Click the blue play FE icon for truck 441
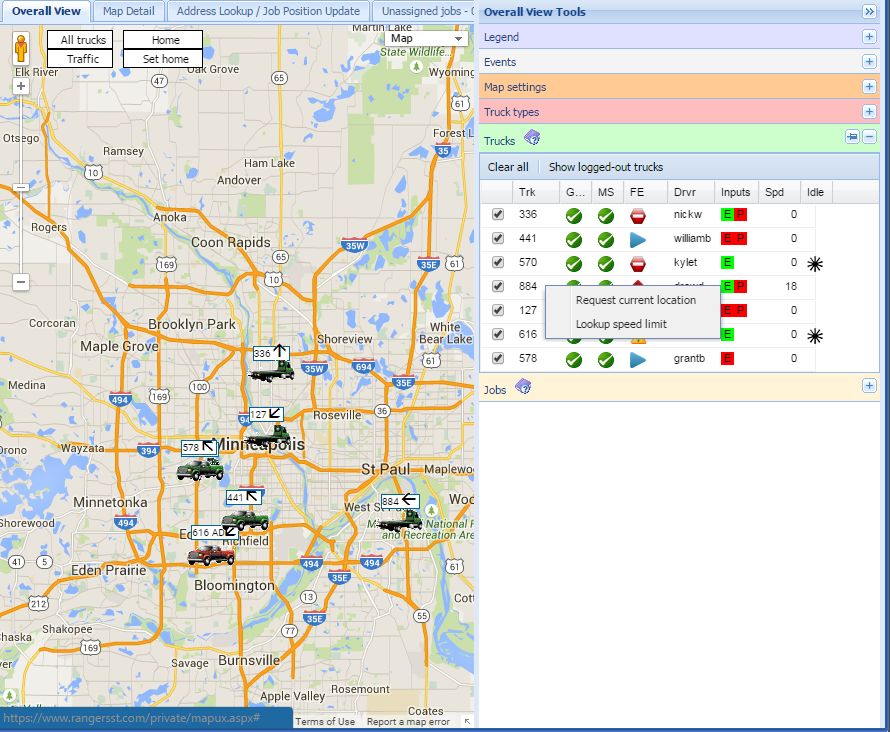 638,239
